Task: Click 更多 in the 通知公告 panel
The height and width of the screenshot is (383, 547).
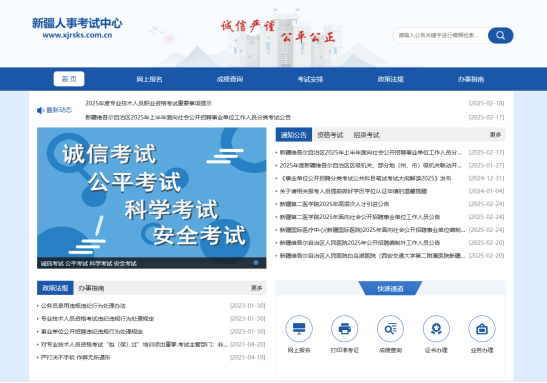Action: point(495,135)
